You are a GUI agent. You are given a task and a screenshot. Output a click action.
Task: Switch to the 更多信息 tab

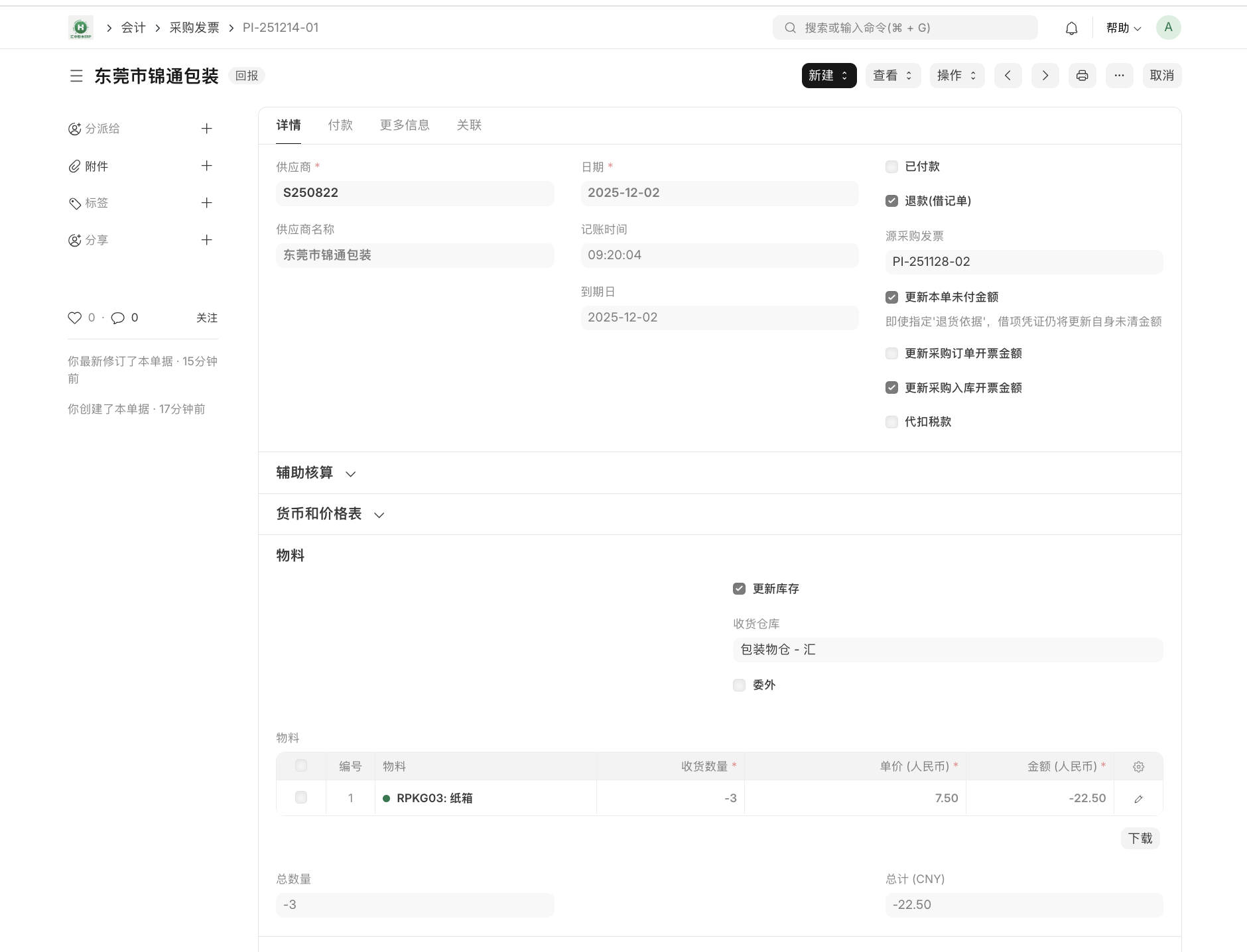tap(405, 125)
